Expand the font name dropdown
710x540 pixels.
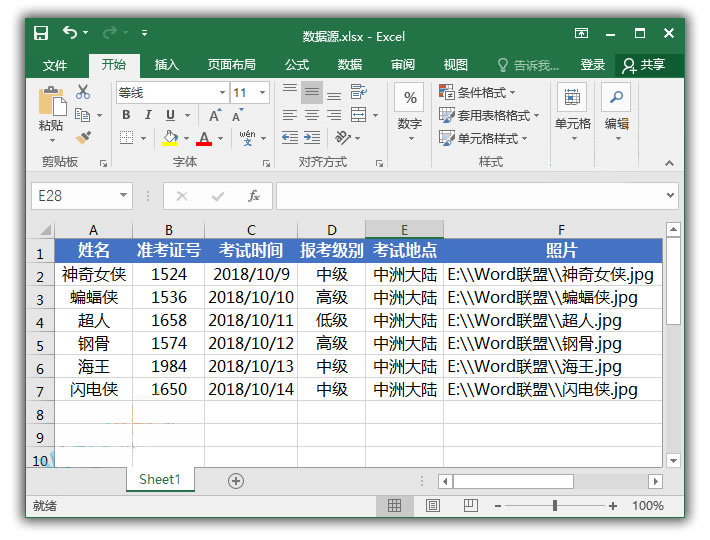coord(222,93)
